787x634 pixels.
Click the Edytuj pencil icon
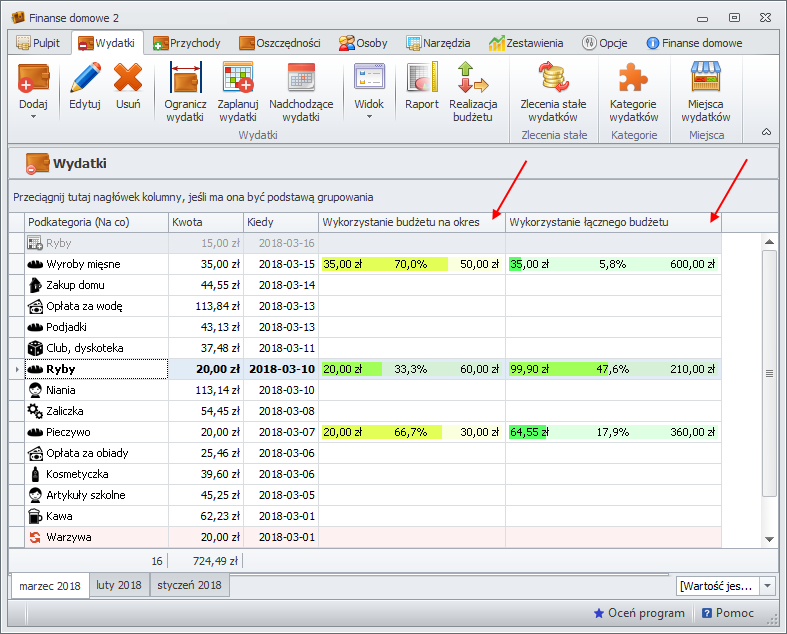pyautogui.click(x=85, y=78)
